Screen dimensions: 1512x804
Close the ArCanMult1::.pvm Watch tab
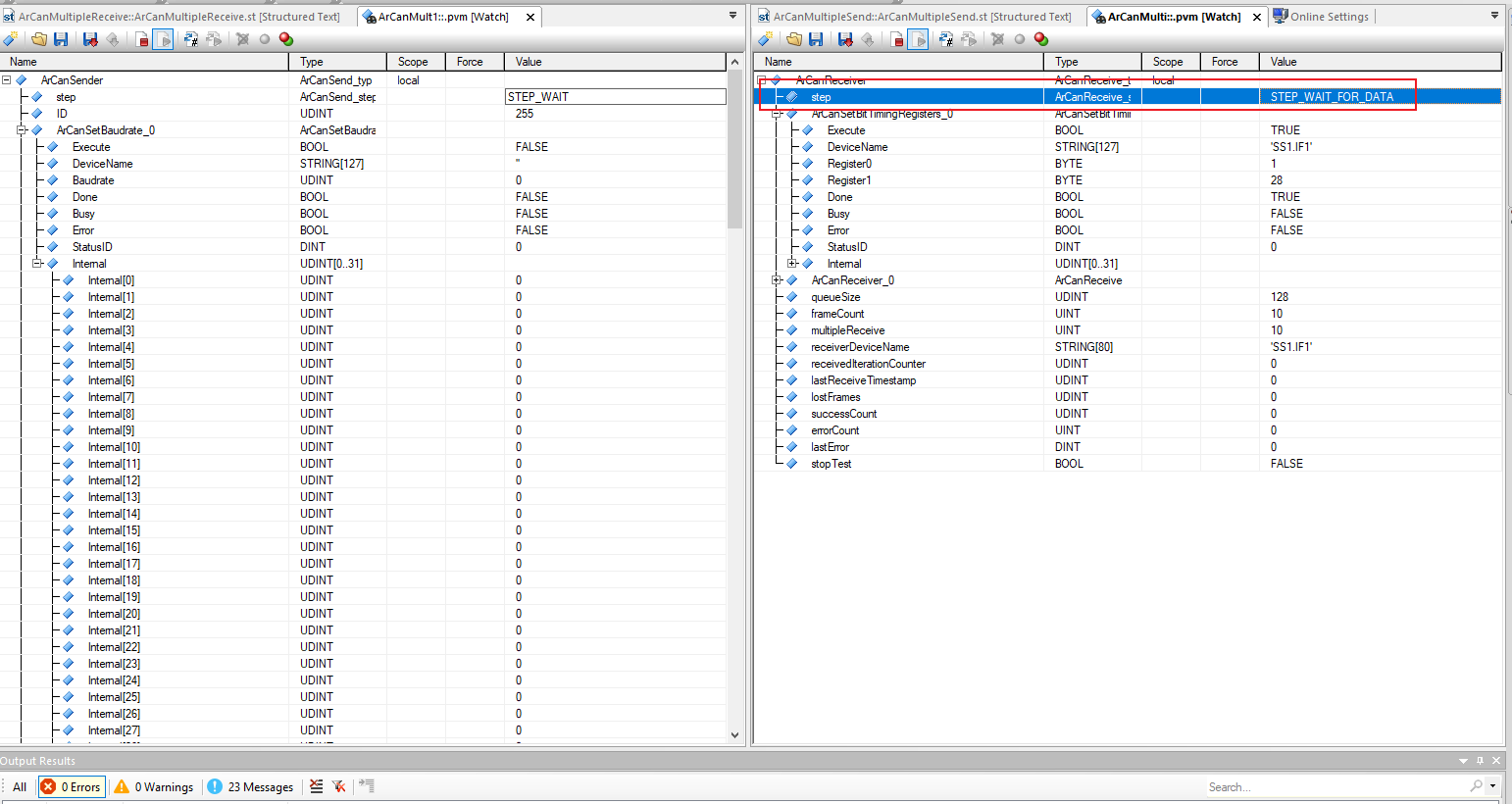(530, 17)
